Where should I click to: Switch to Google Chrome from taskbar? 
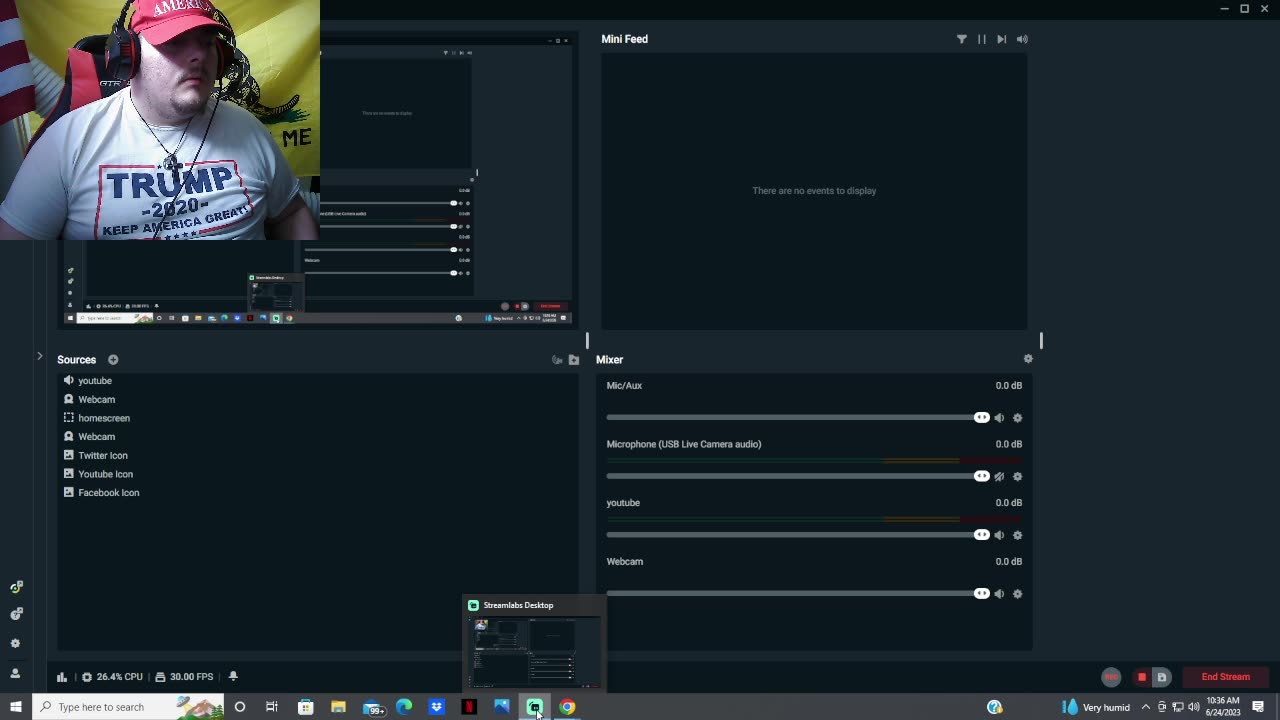coord(567,707)
